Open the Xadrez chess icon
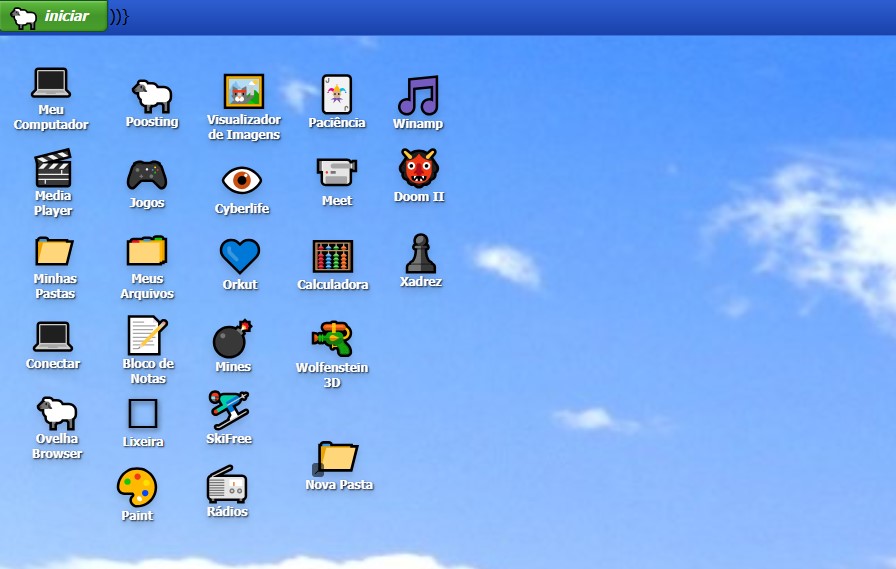Viewport: 896px width, 569px height. pyautogui.click(x=421, y=254)
